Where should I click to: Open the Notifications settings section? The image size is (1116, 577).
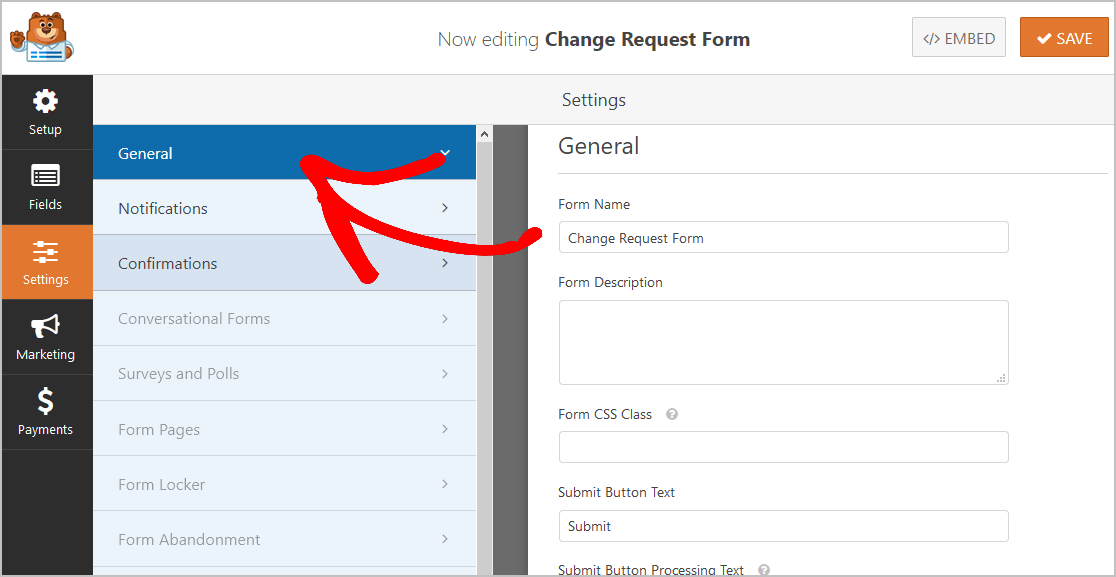point(284,208)
